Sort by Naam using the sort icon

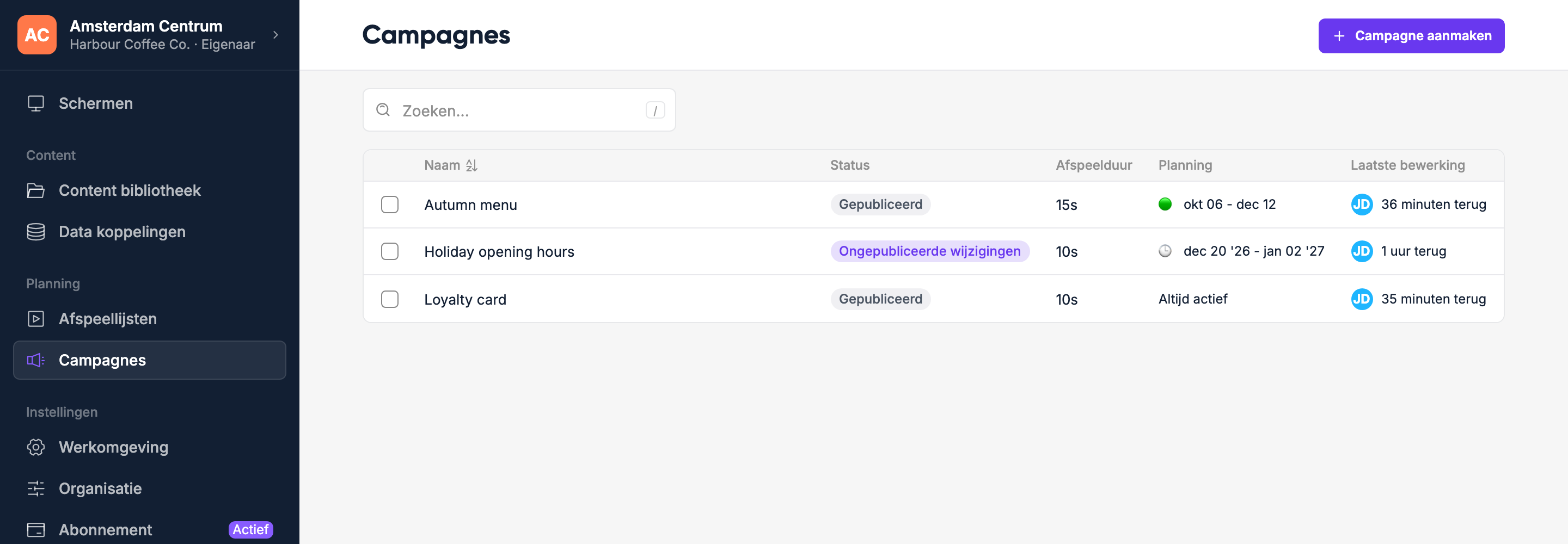[x=471, y=165]
